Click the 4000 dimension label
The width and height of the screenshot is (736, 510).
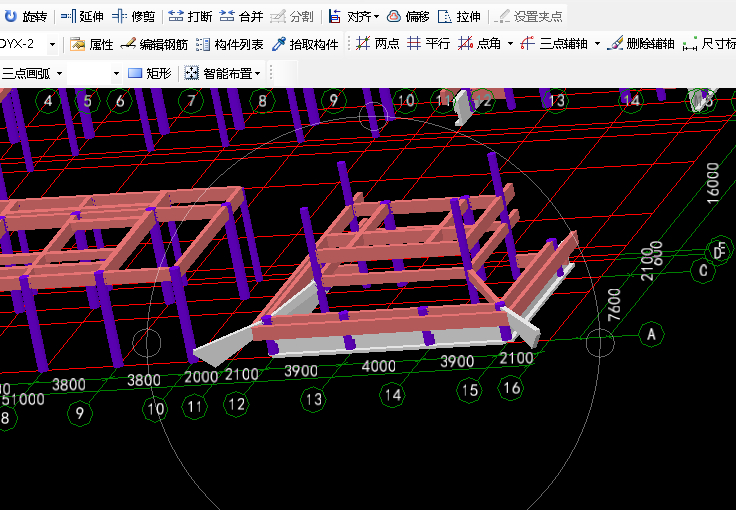[x=378, y=366]
